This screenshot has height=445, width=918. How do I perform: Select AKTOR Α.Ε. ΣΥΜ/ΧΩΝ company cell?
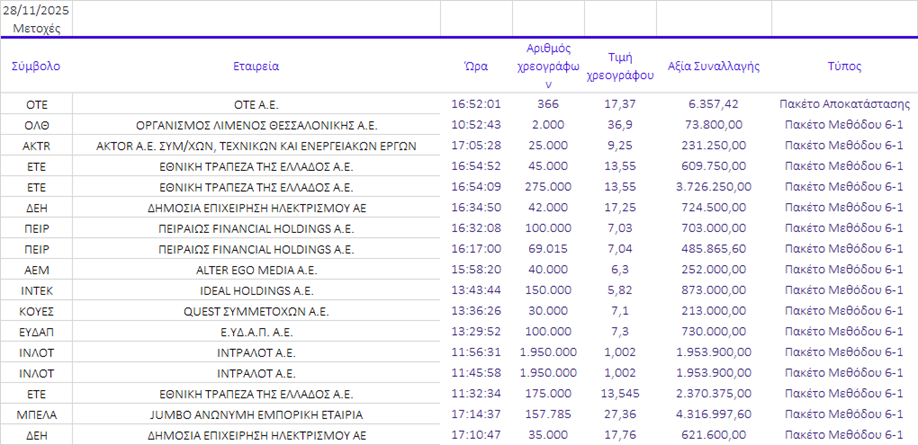click(x=256, y=146)
